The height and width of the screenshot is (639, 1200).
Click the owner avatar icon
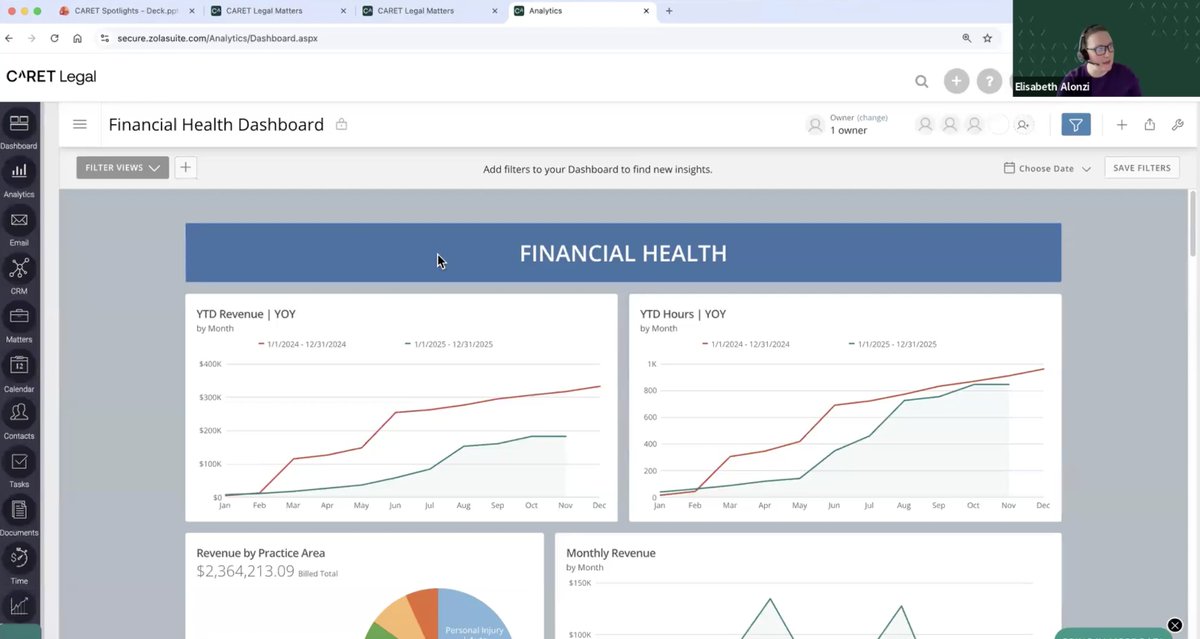click(815, 125)
